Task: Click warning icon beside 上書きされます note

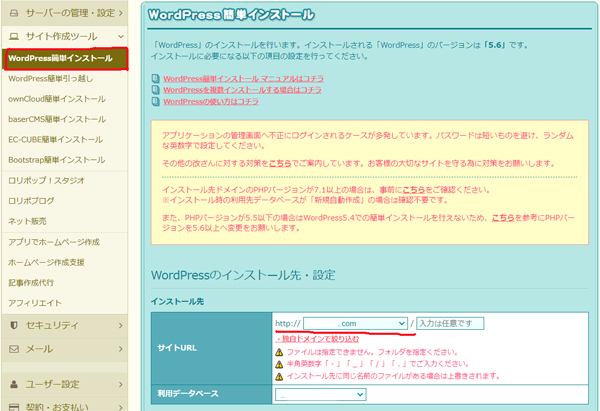Action: click(279, 377)
